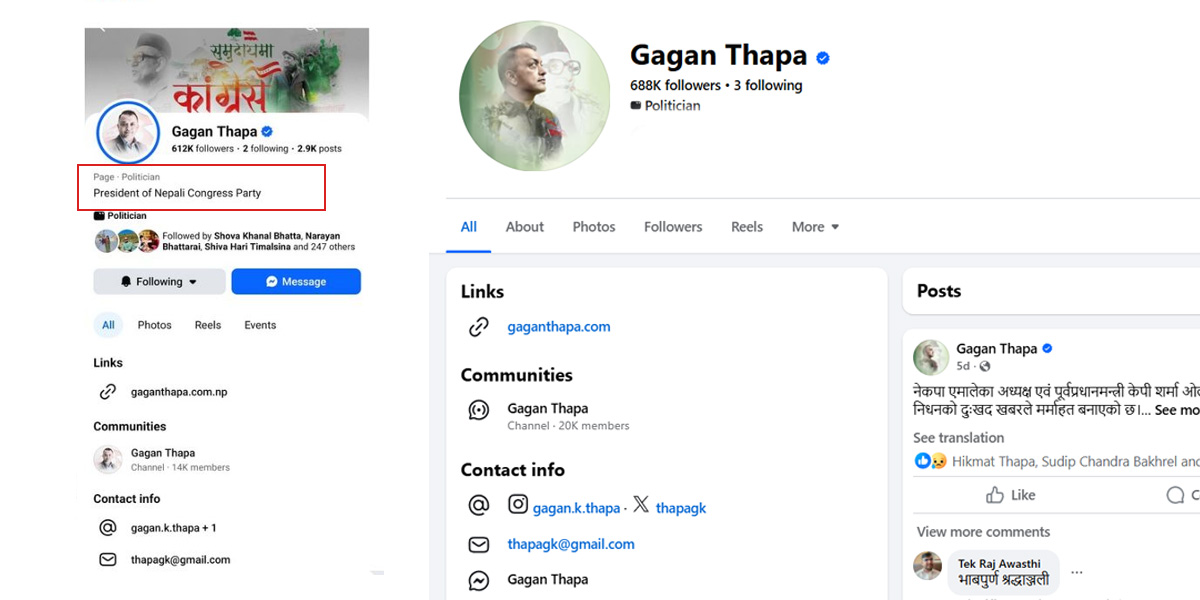Click the Messenger icon beside Gagan Thapa
1200x600 pixels.
pos(479,580)
